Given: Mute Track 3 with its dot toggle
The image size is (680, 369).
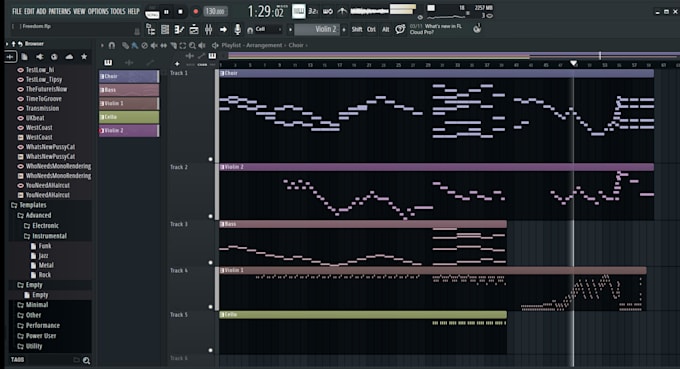Looking at the screenshot, I should pyautogui.click(x=210, y=262).
